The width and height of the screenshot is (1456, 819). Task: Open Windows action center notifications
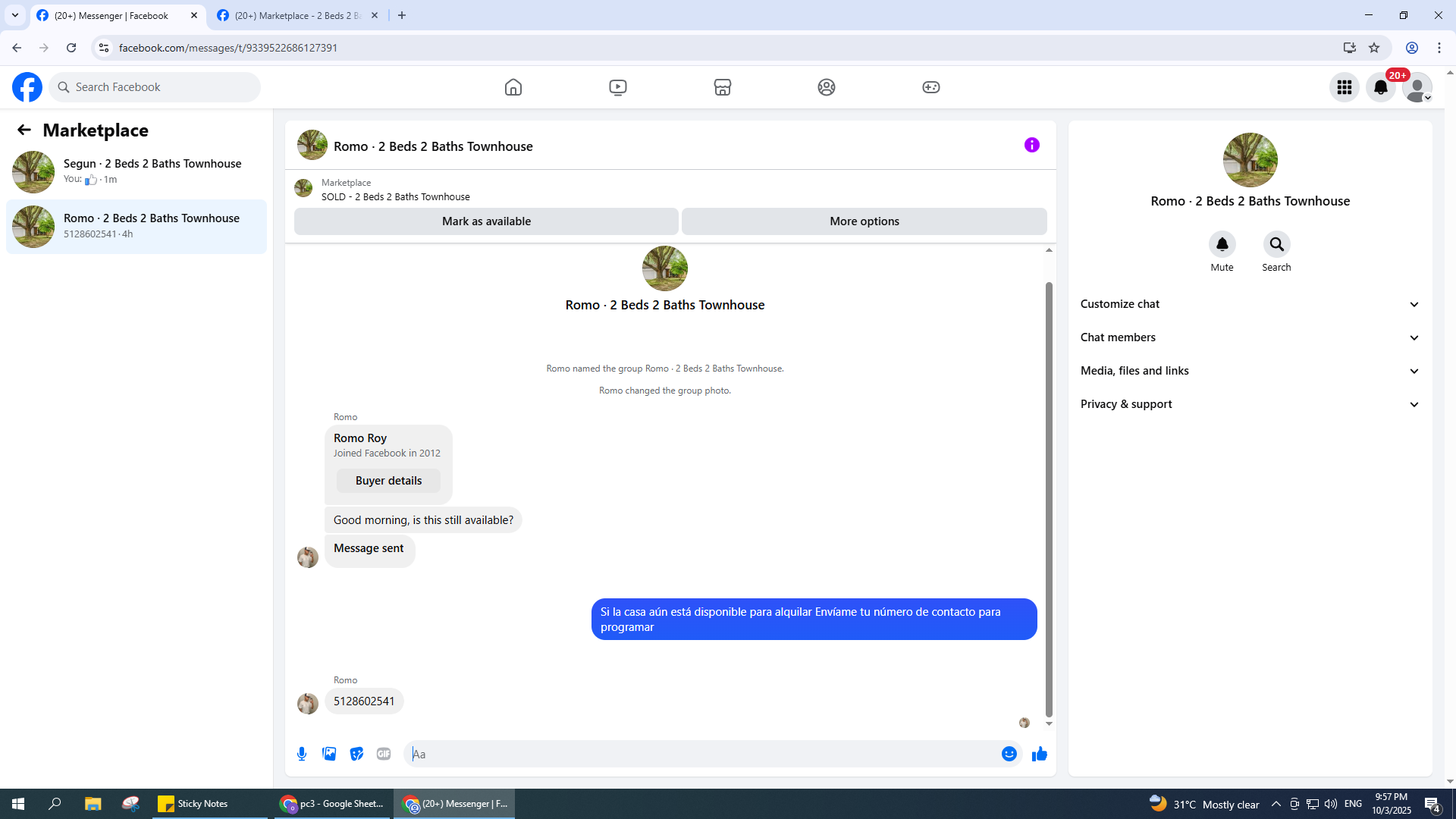click(x=1432, y=804)
